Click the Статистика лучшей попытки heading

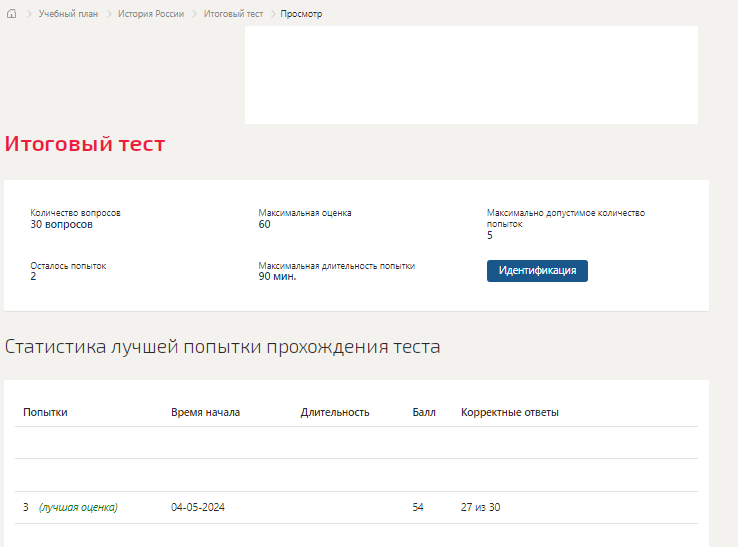coord(222,347)
